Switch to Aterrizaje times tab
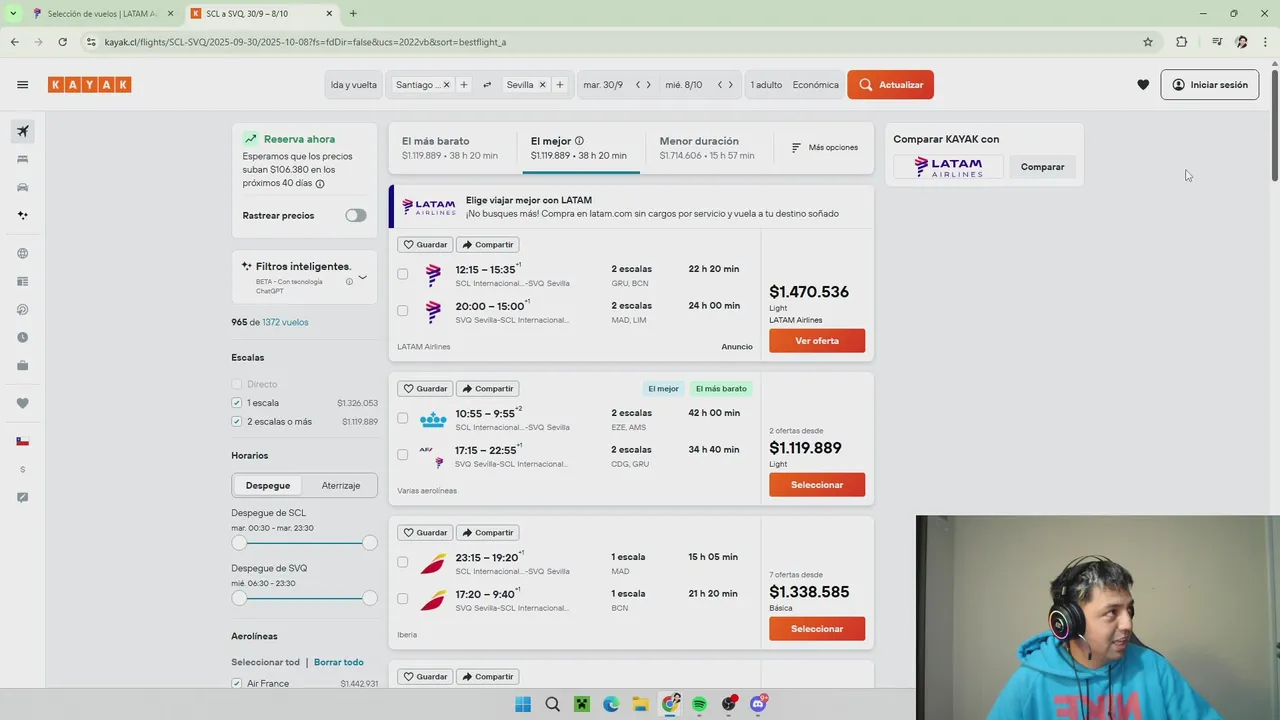This screenshot has width=1280, height=720. [x=341, y=485]
